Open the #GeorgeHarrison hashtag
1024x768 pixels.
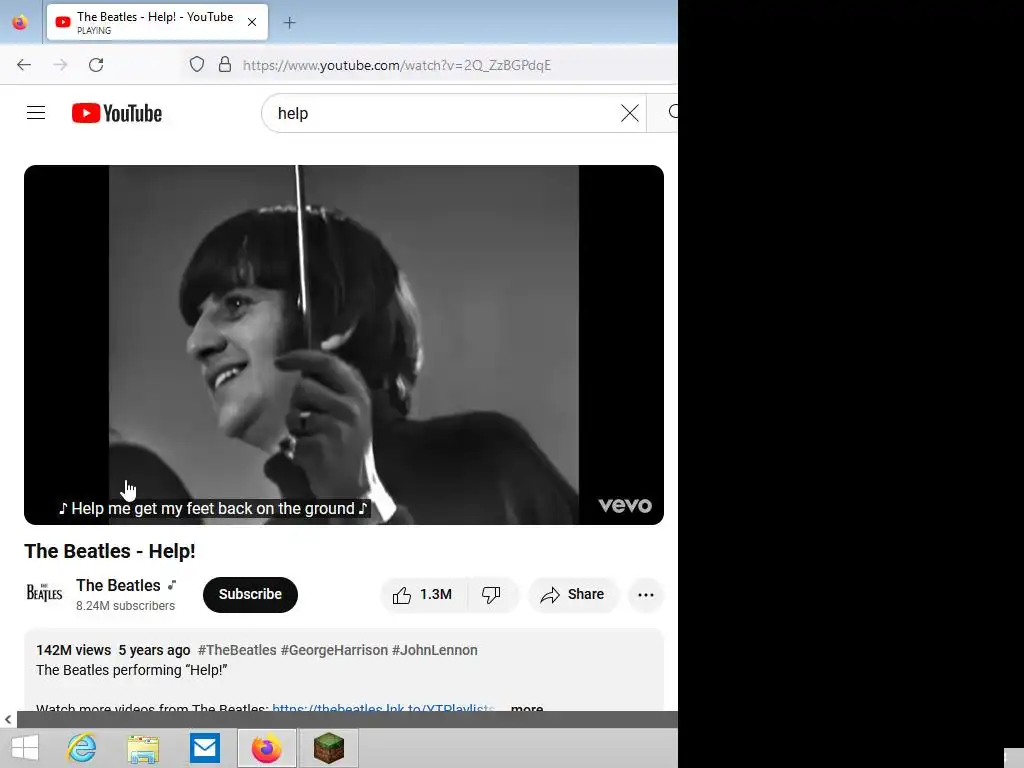click(x=334, y=650)
